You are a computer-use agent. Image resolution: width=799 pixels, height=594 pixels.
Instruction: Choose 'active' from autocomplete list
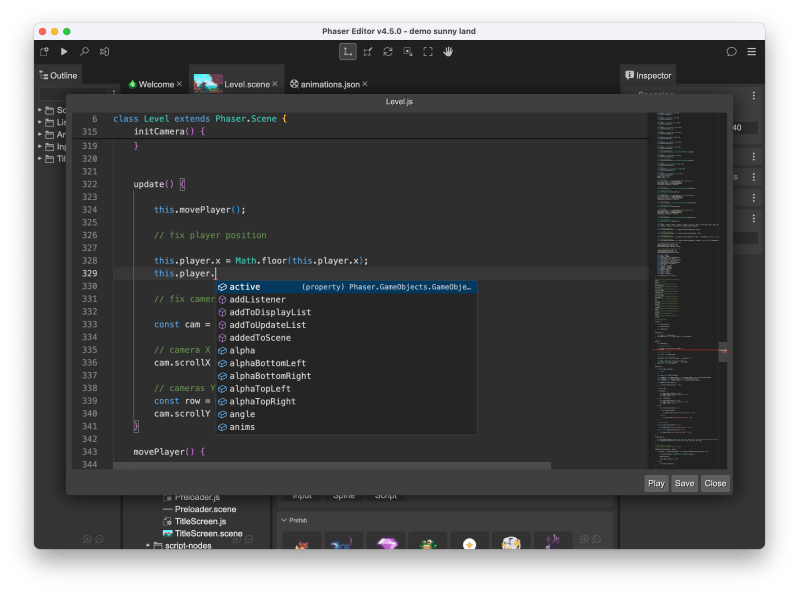point(347,287)
